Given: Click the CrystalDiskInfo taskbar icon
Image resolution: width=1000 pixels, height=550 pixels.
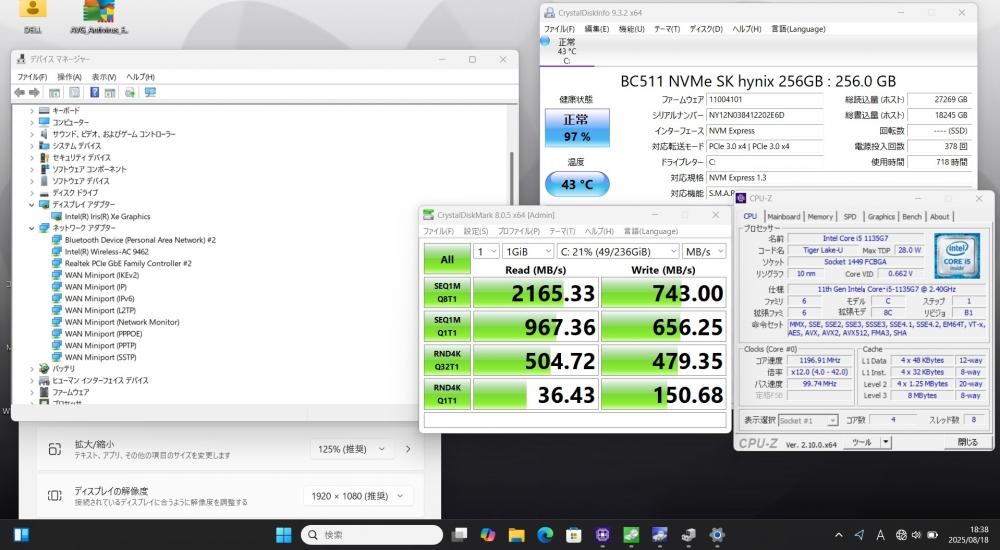Looking at the screenshot, I should [x=659, y=535].
